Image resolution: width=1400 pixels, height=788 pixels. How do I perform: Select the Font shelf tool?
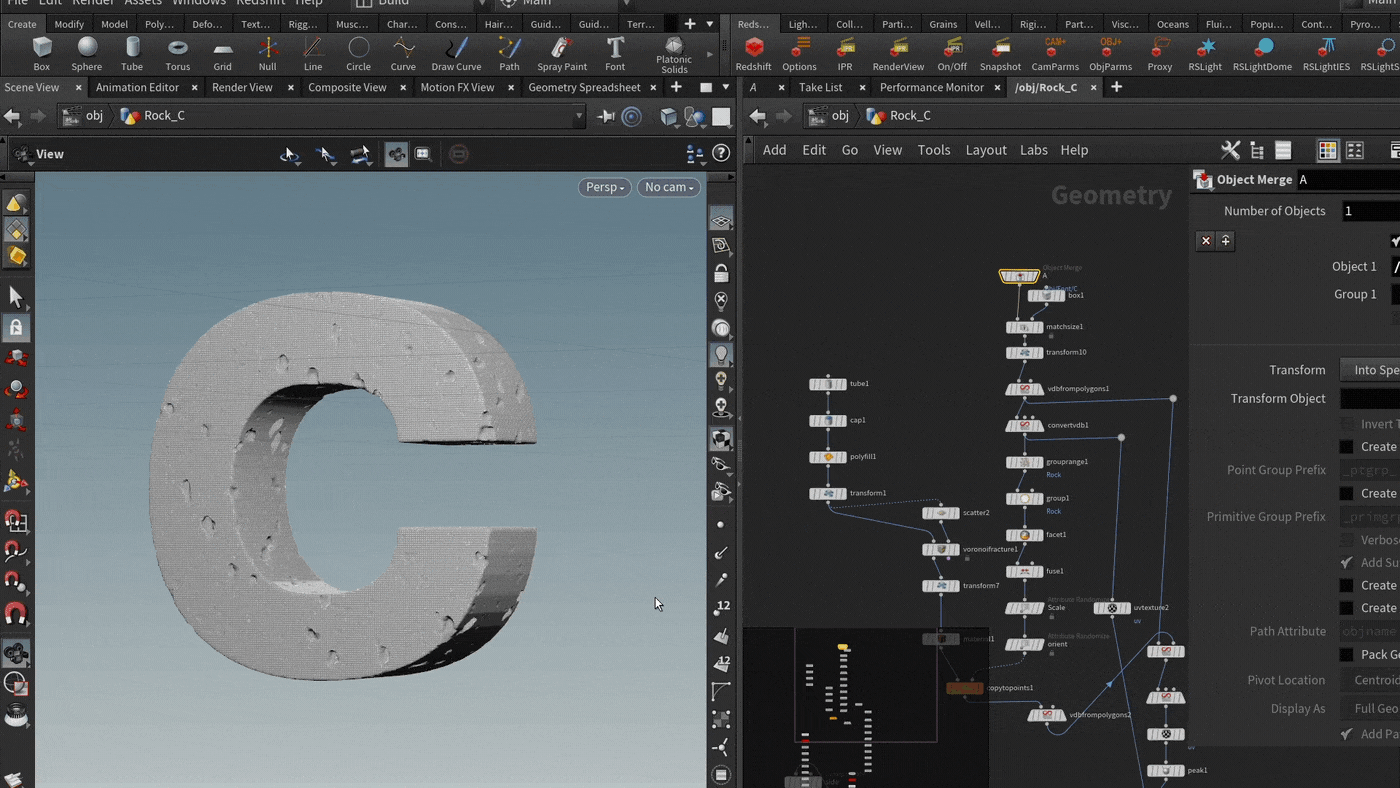[x=615, y=53]
